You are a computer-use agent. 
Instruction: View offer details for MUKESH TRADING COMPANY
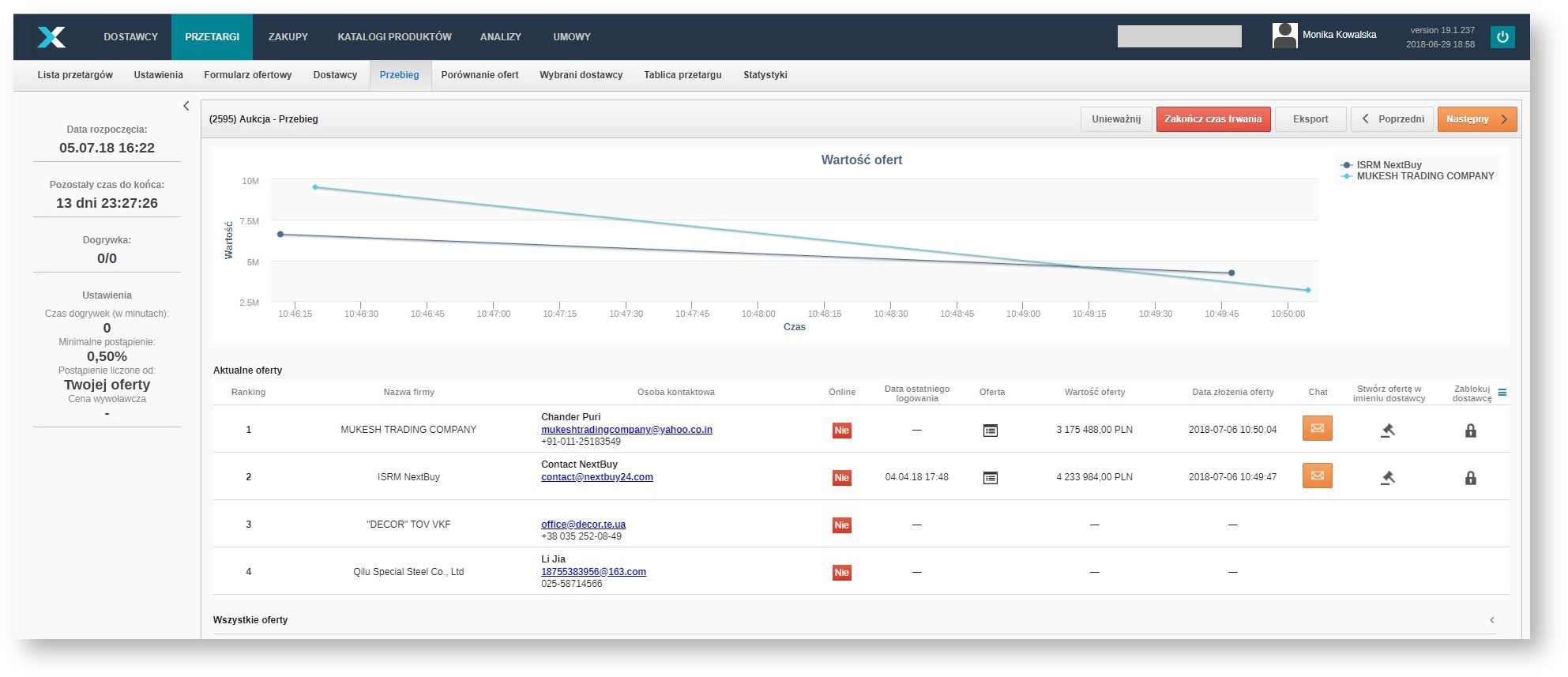coord(990,431)
